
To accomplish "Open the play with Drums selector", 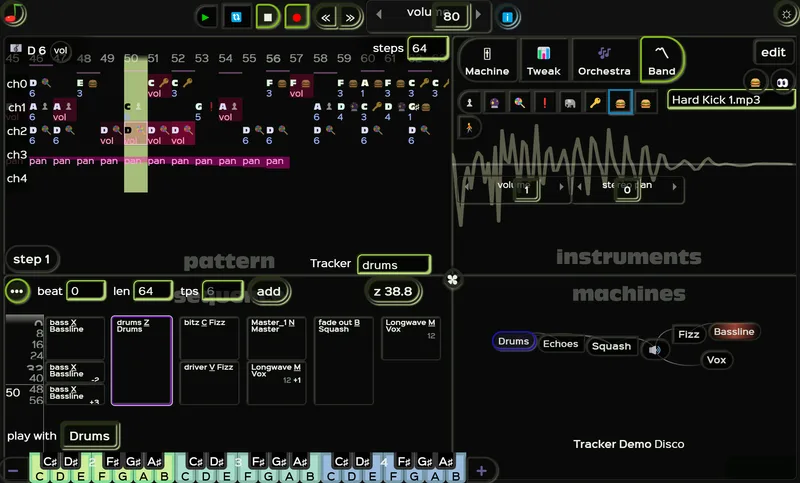I will [x=89, y=436].
